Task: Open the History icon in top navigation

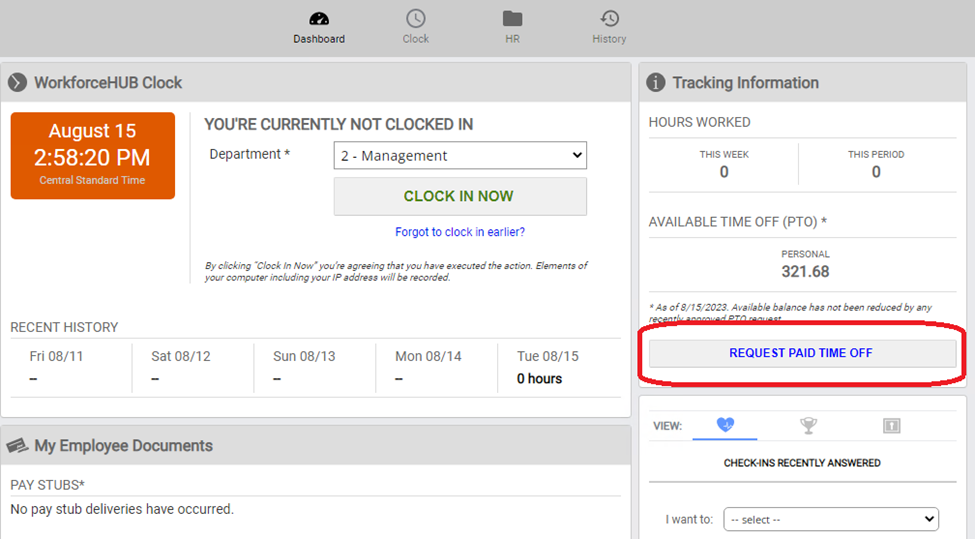Action: coord(609,19)
